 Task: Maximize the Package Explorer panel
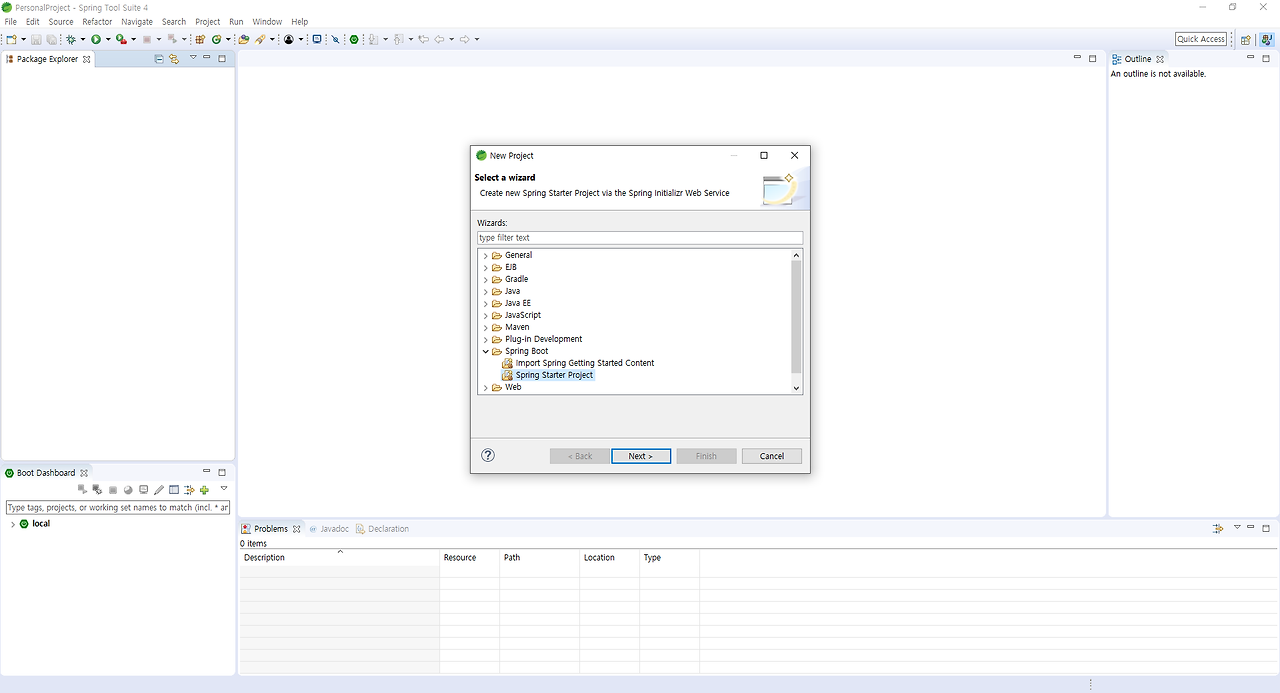pyautogui.click(x=222, y=58)
